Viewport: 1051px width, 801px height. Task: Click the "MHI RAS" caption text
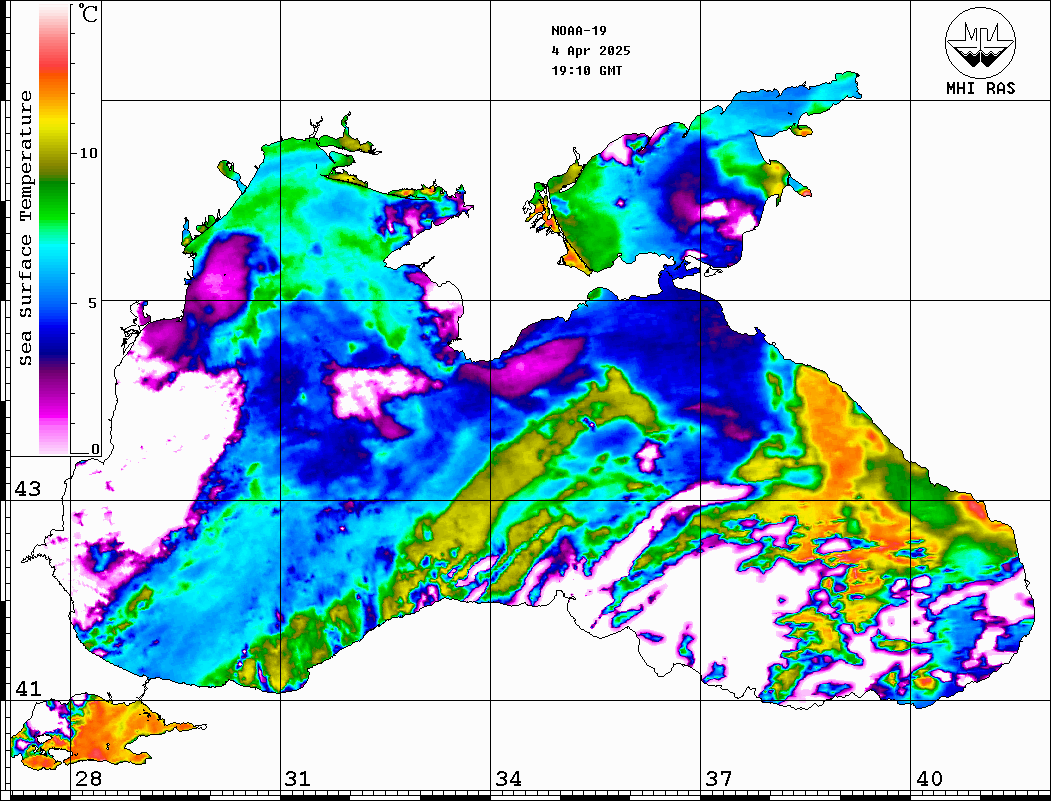coord(980,88)
